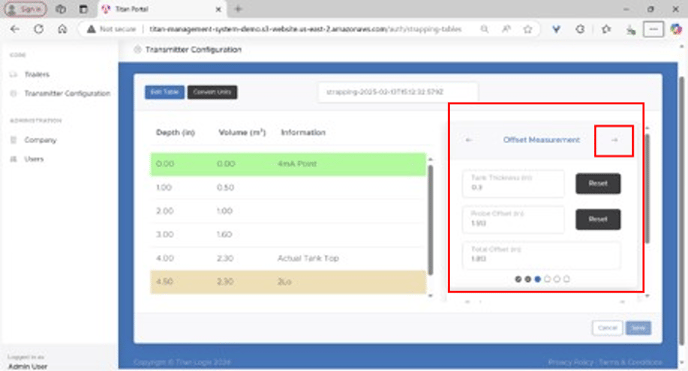
Task: Select the fifth step indicator dot
Action: 557,279
